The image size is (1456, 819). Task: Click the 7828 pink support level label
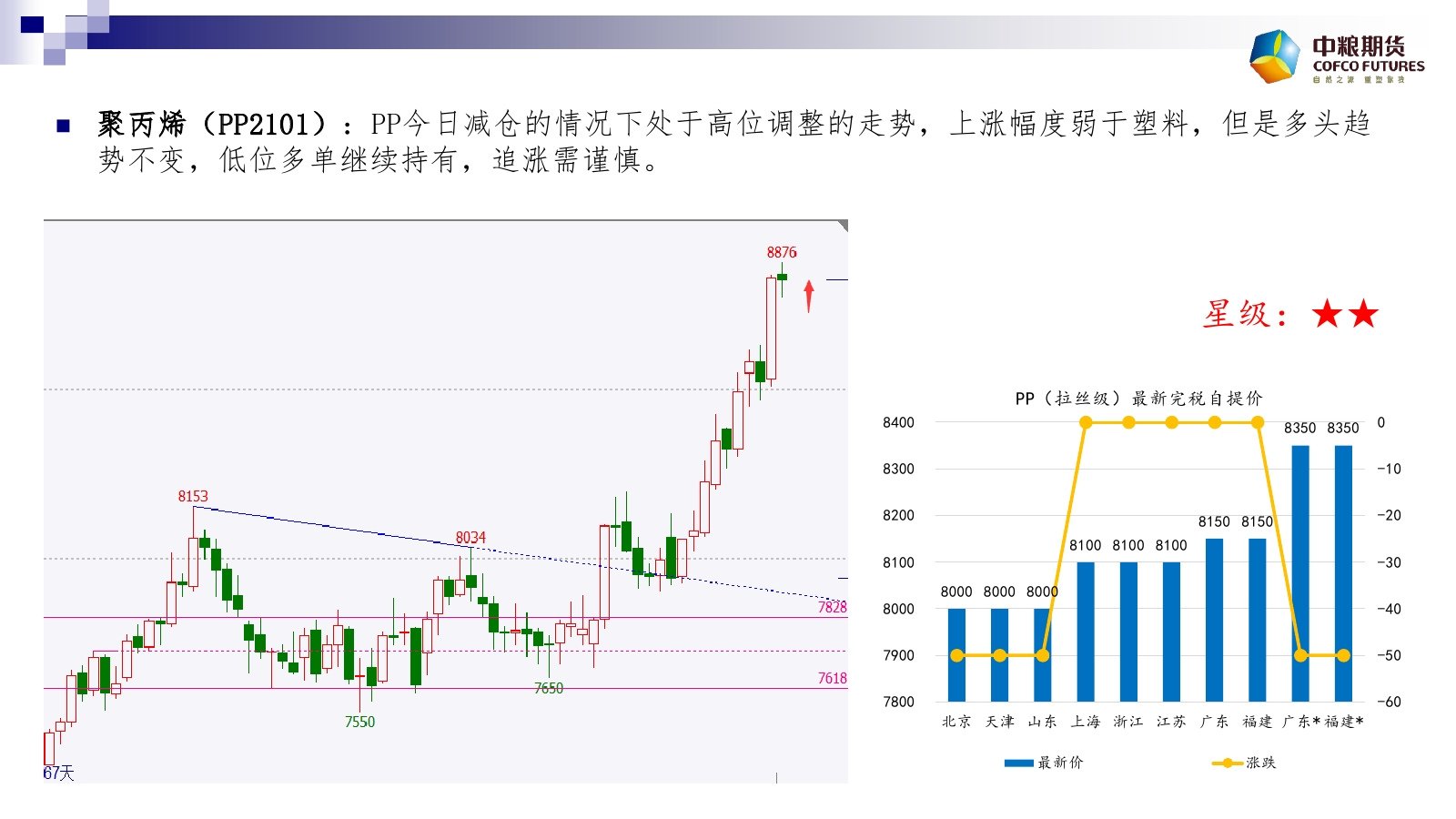(832, 607)
